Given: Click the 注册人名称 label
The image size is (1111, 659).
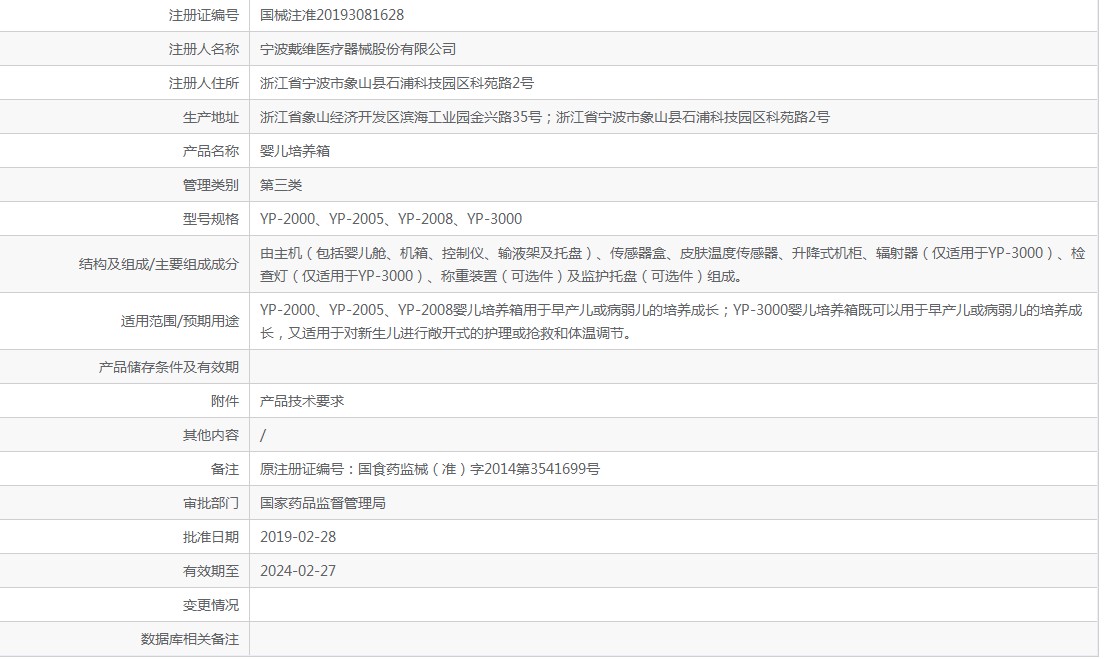Looking at the screenshot, I should coord(203,49).
